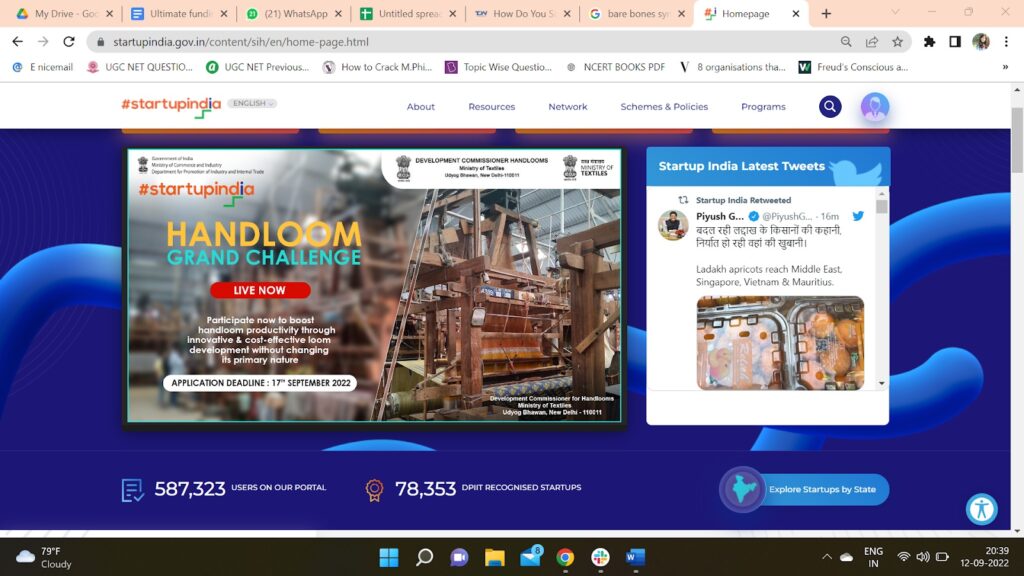Open the Resources menu
Screen dimensions: 1024x576
(x=492, y=106)
